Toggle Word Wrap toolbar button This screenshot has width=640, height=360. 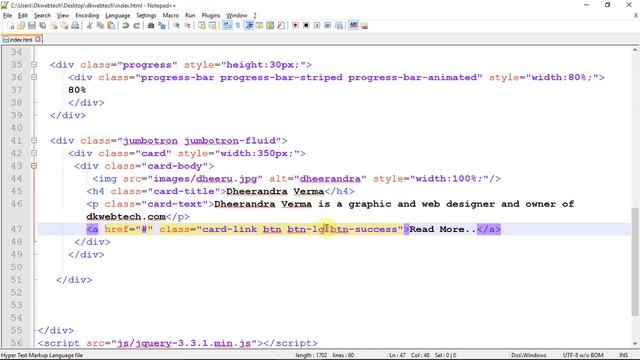227,26
